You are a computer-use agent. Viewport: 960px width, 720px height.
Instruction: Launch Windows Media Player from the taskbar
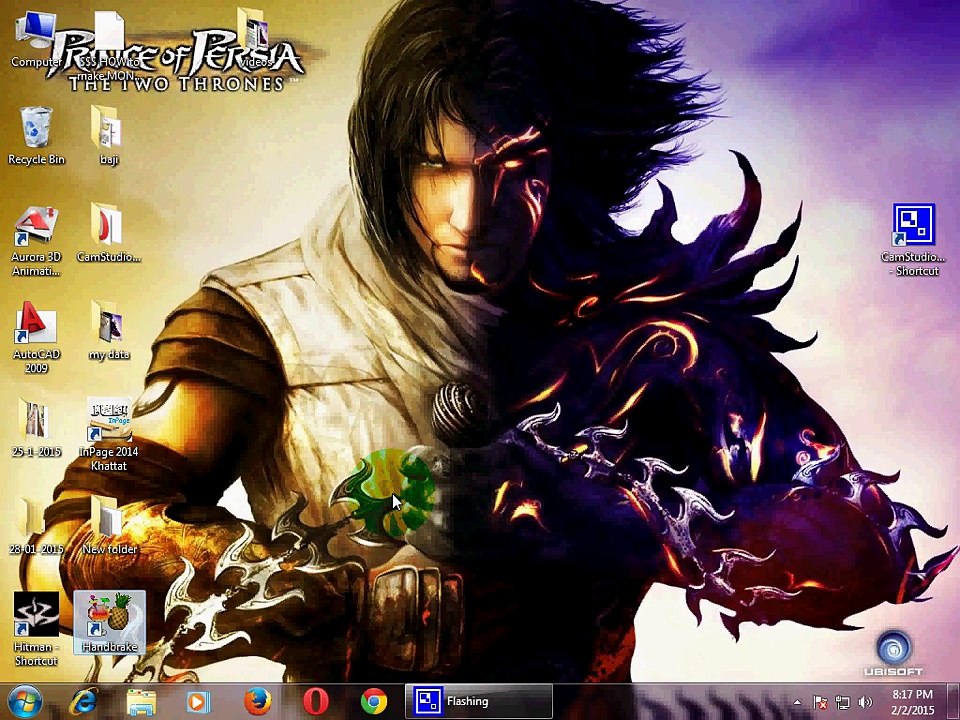pyautogui.click(x=198, y=702)
